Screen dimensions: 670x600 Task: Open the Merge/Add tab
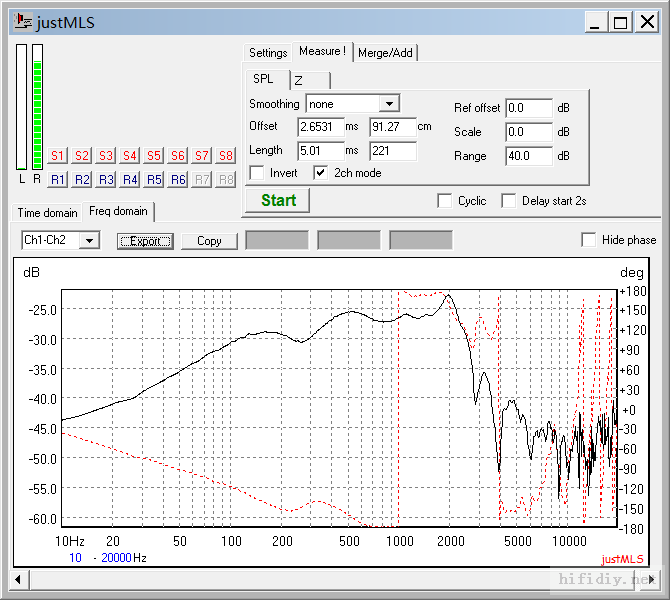coord(385,53)
